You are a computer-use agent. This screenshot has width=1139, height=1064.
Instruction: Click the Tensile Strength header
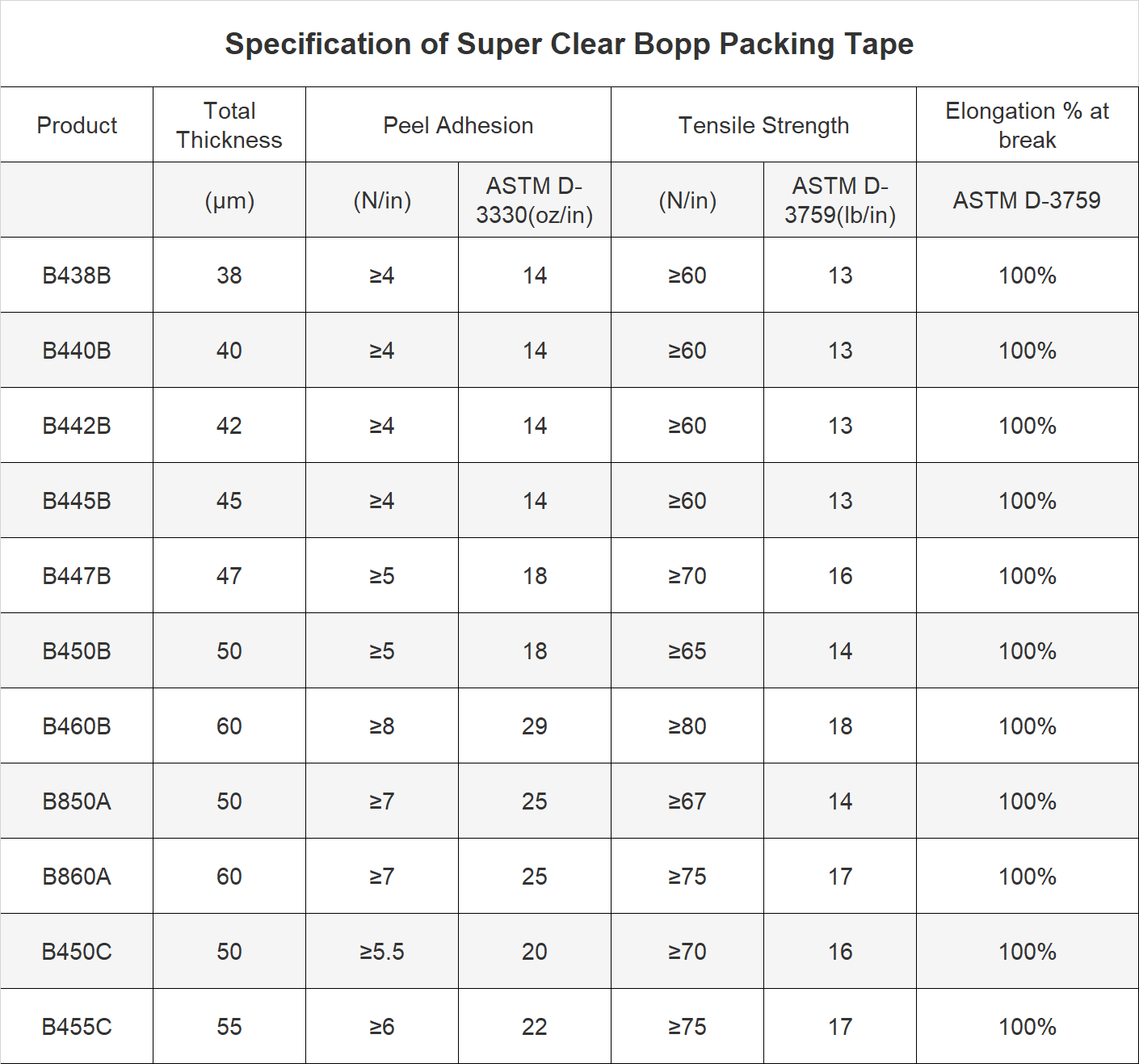click(x=763, y=125)
